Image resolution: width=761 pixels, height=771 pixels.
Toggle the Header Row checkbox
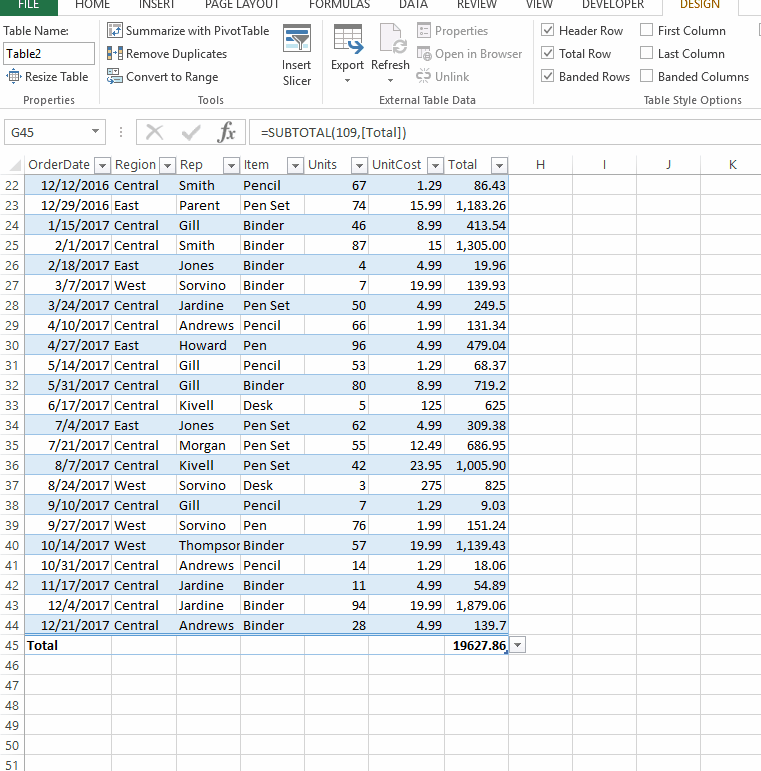coord(548,30)
